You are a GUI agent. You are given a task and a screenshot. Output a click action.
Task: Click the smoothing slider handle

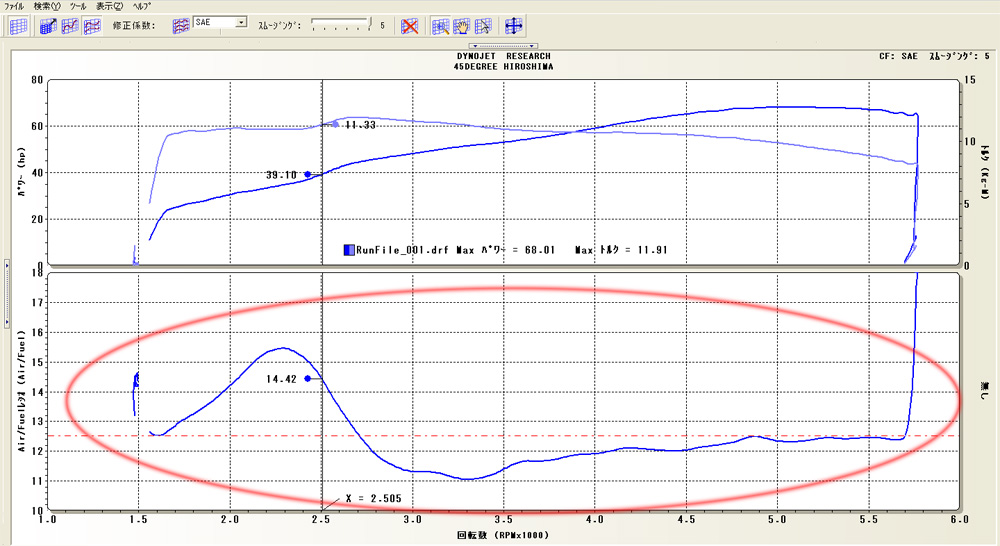(370, 23)
